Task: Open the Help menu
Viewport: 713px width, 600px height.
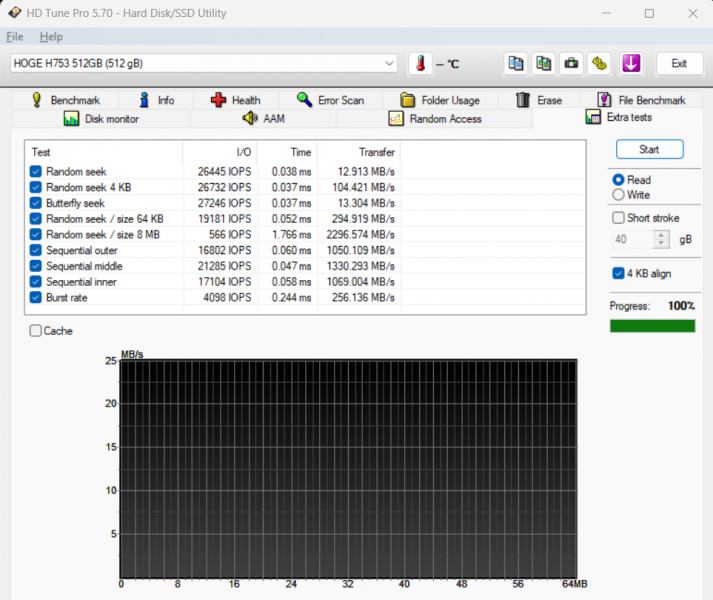Action: (51, 37)
